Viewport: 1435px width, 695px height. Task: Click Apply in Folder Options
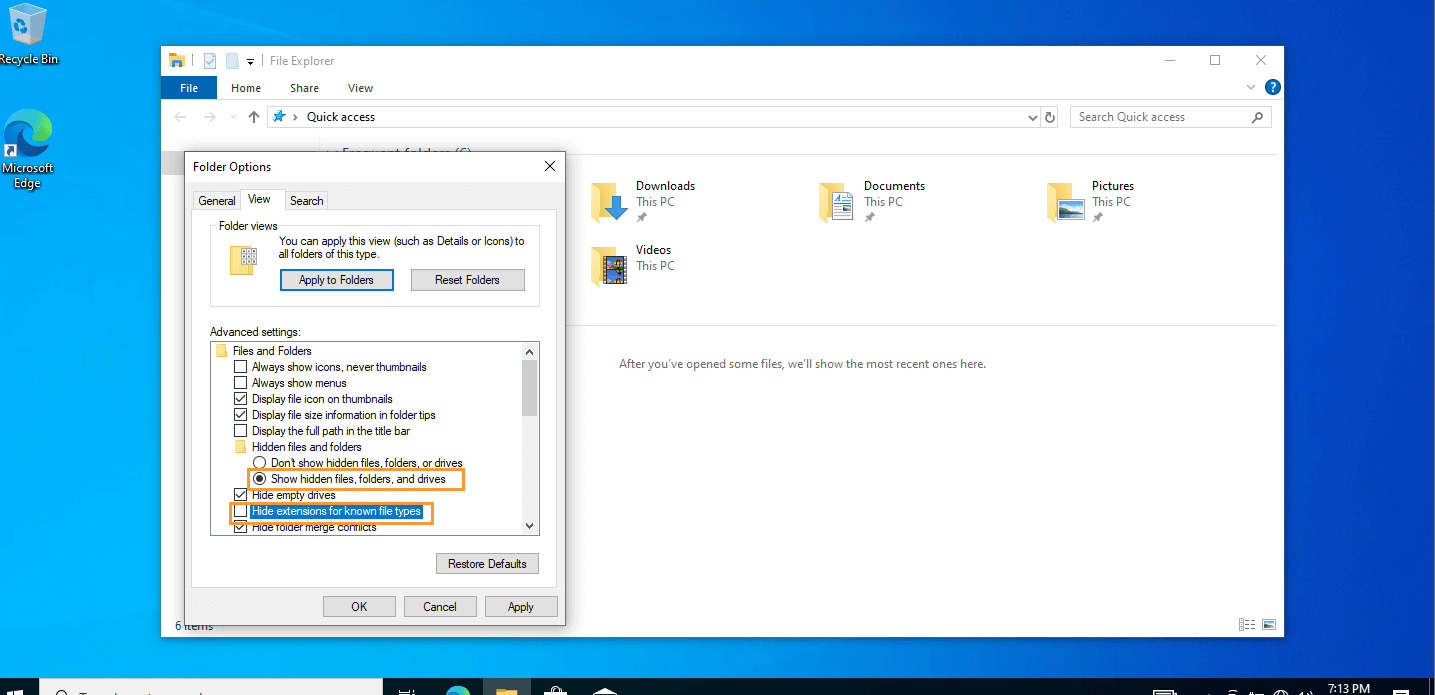point(521,607)
